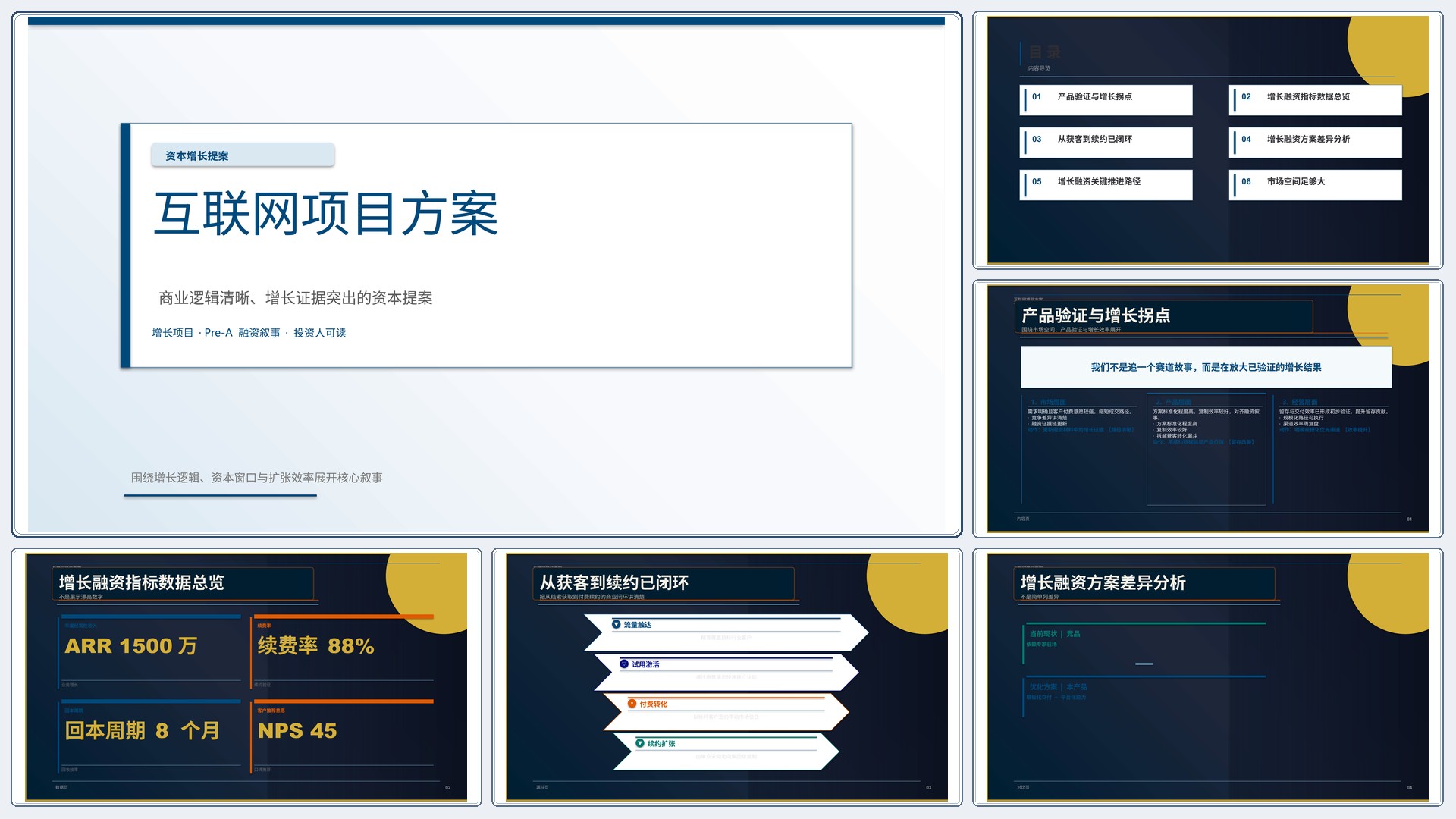The height and width of the screenshot is (819, 1456).
Task: Click contents entry 04 增长融资方案差异分析
Action: pos(1316,142)
